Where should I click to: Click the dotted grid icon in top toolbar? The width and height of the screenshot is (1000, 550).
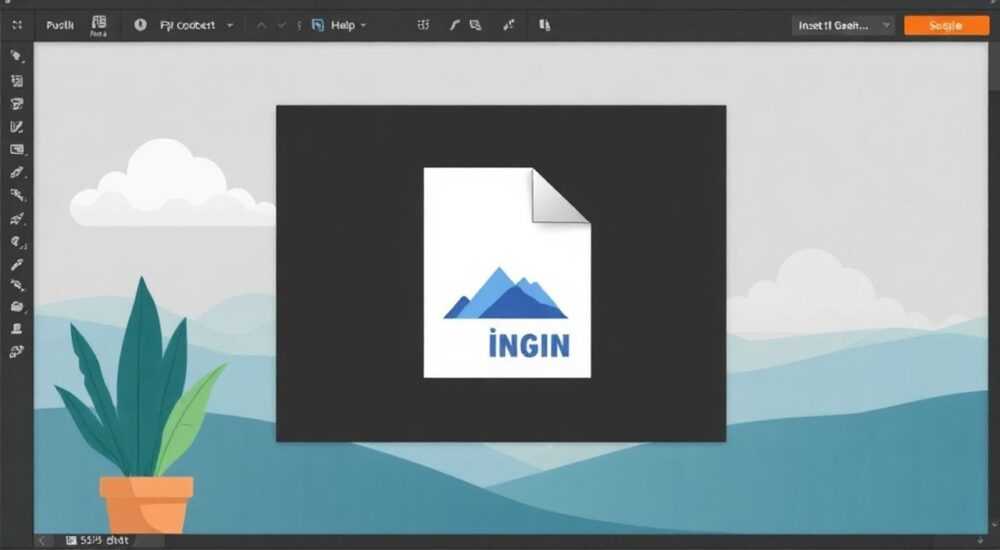pos(423,25)
